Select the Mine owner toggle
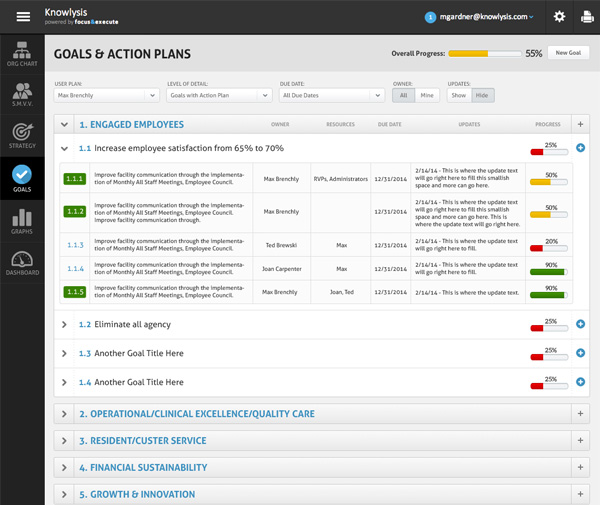 point(427,95)
